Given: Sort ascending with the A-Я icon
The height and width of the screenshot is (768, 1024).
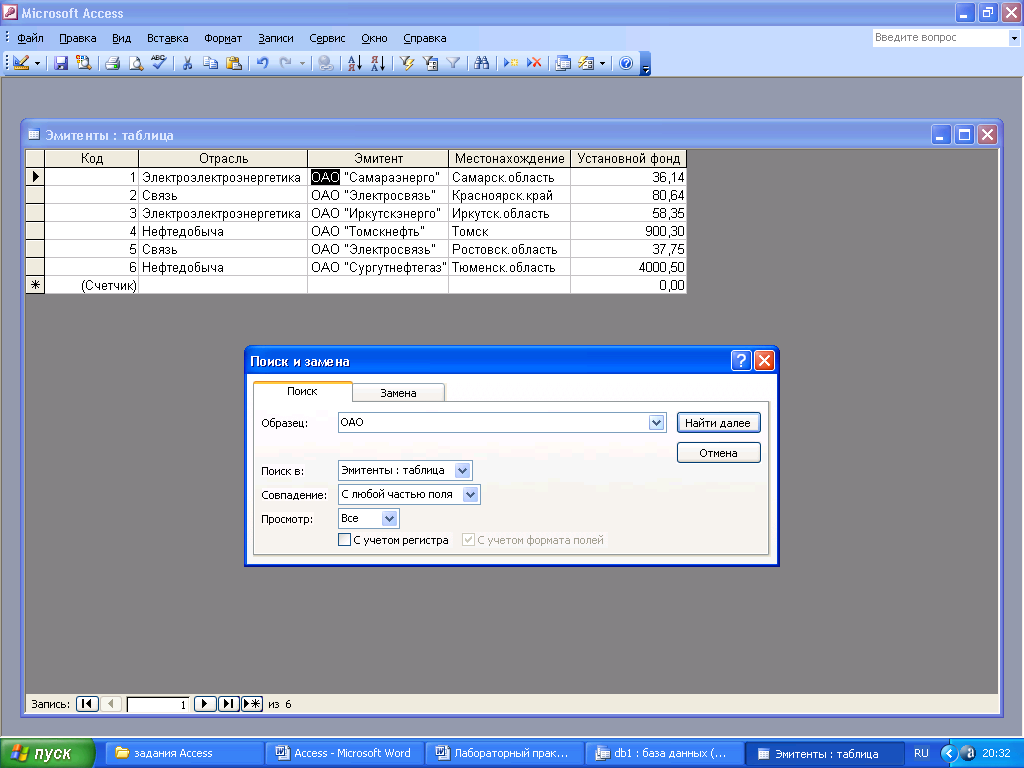Looking at the screenshot, I should pyautogui.click(x=355, y=63).
